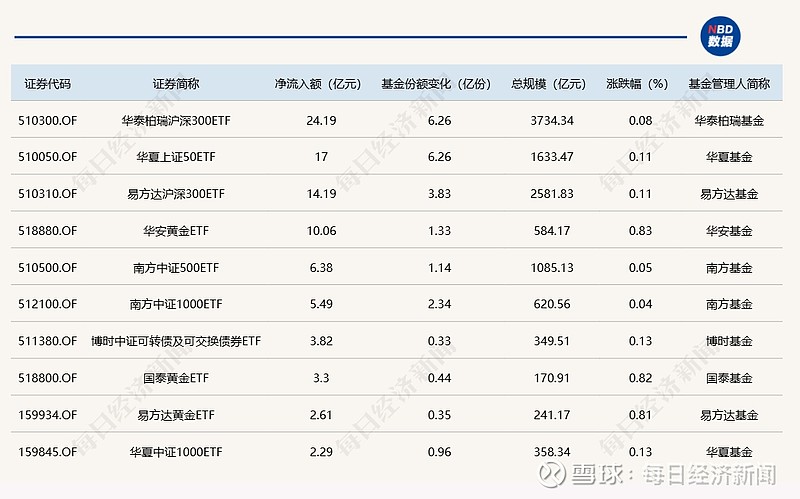This screenshot has width=800, height=499.
Task: Click the name 华夏上证50ETF
Action: 176,157
